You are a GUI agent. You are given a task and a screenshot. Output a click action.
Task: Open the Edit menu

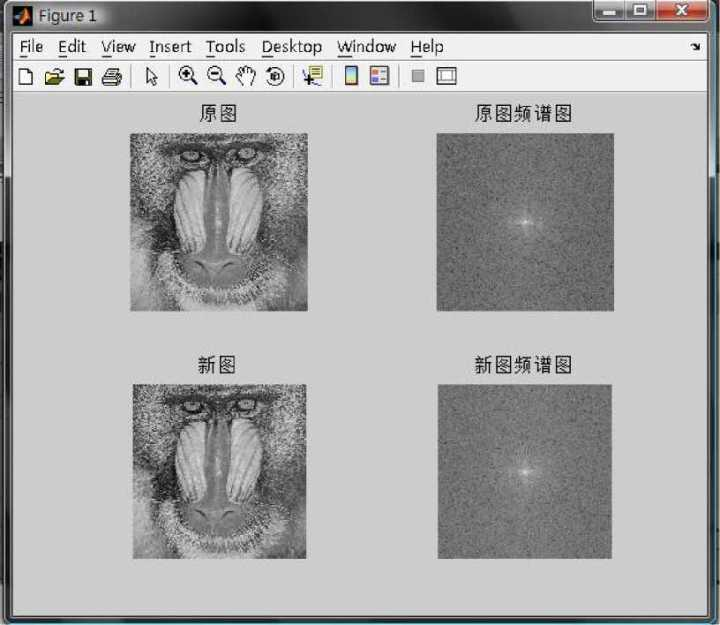pos(72,47)
